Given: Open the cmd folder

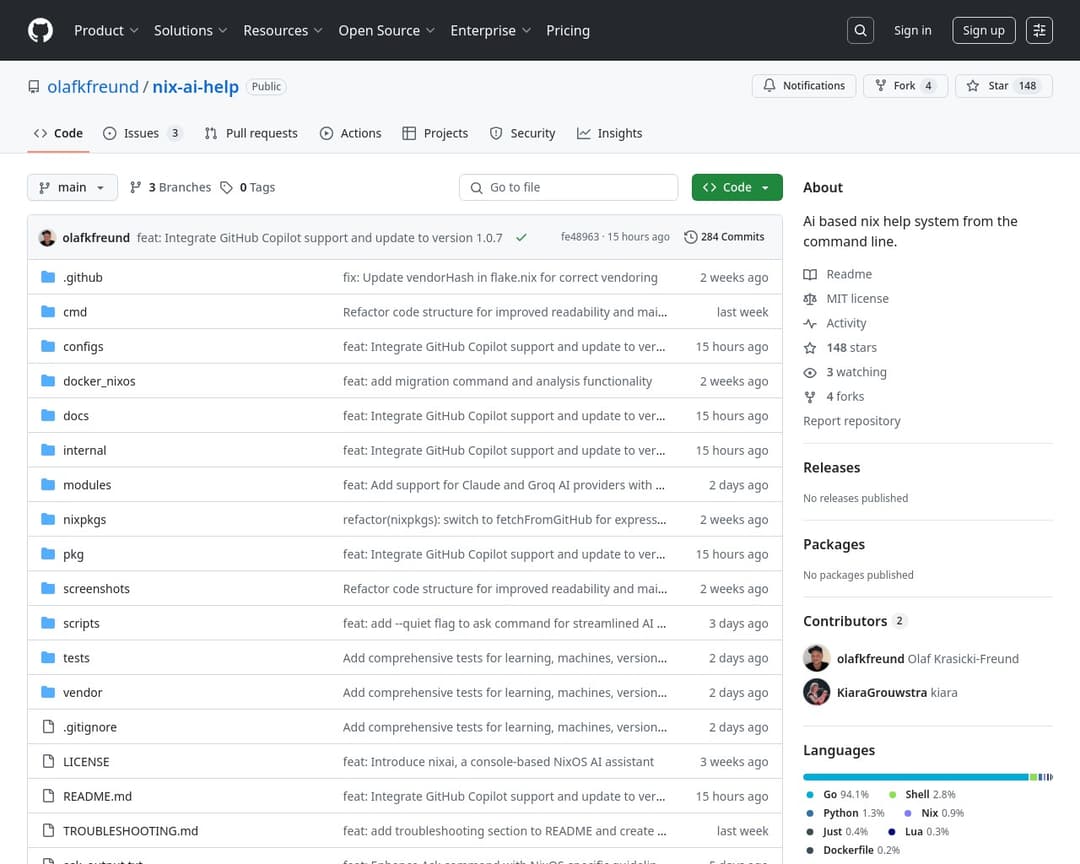Looking at the screenshot, I should 75,312.
